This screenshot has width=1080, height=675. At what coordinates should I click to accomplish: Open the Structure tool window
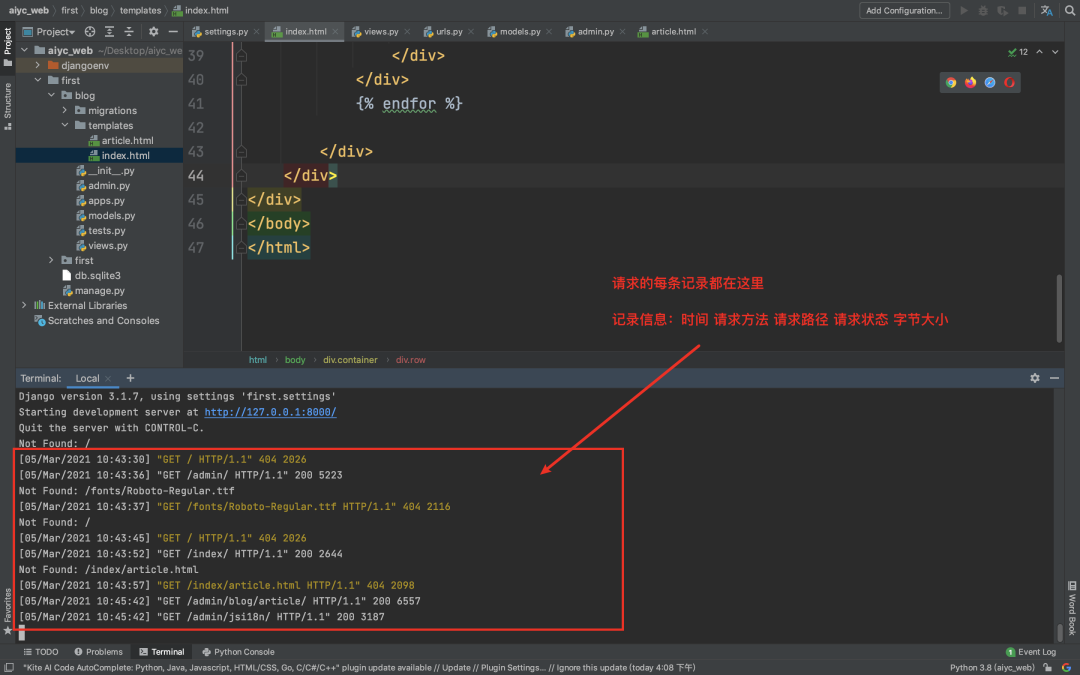pyautogui.click(x=8, y=105)
